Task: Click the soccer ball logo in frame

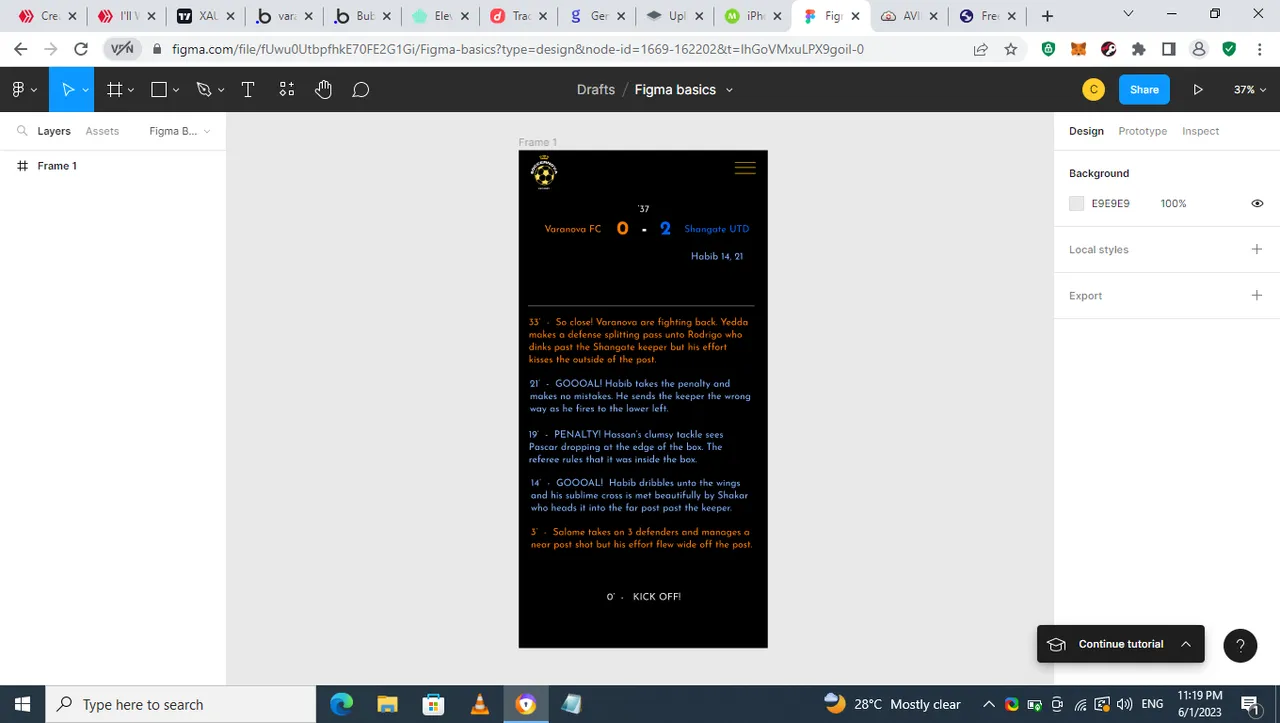Action: click(543, 173)
